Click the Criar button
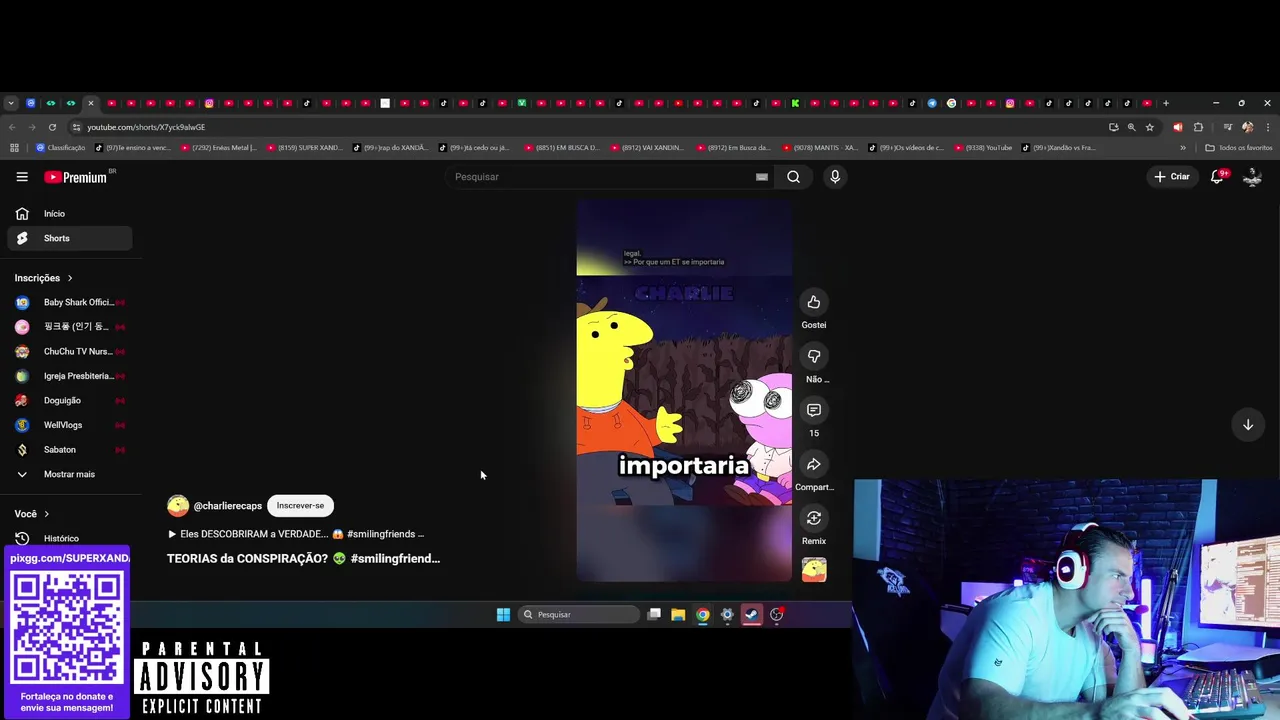The width and height of the screenshot is (1280, 720). (x=1172, y=177)
